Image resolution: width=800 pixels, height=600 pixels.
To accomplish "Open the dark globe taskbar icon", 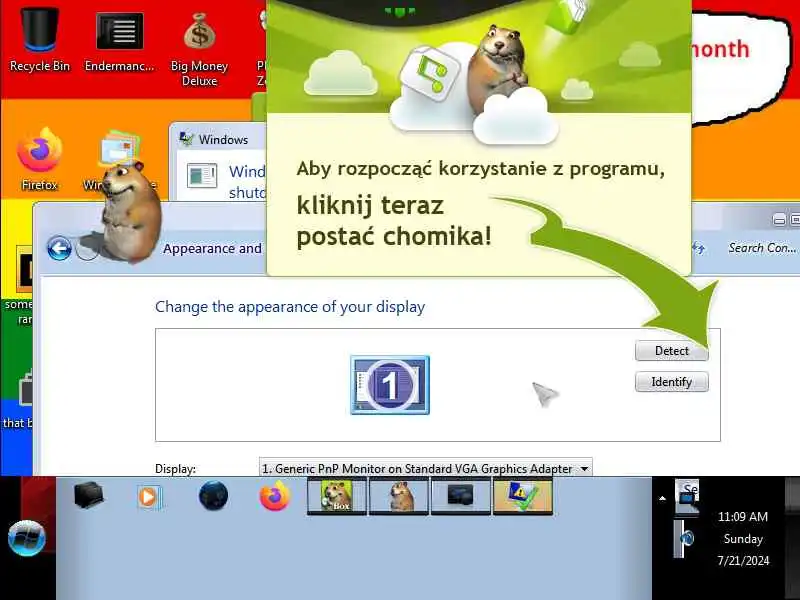I will coord(213,496).
